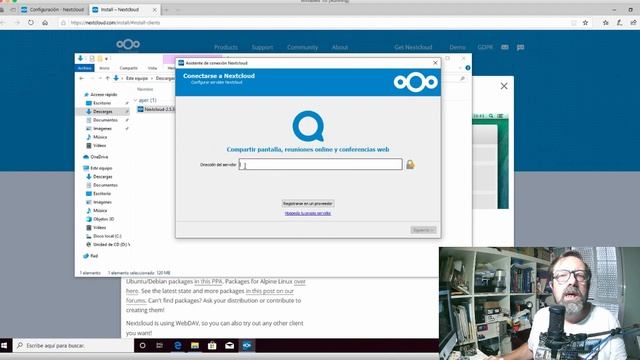
Task: Close the Nextcloud connection wizard dialog
Action: click(x=435, y=63)
